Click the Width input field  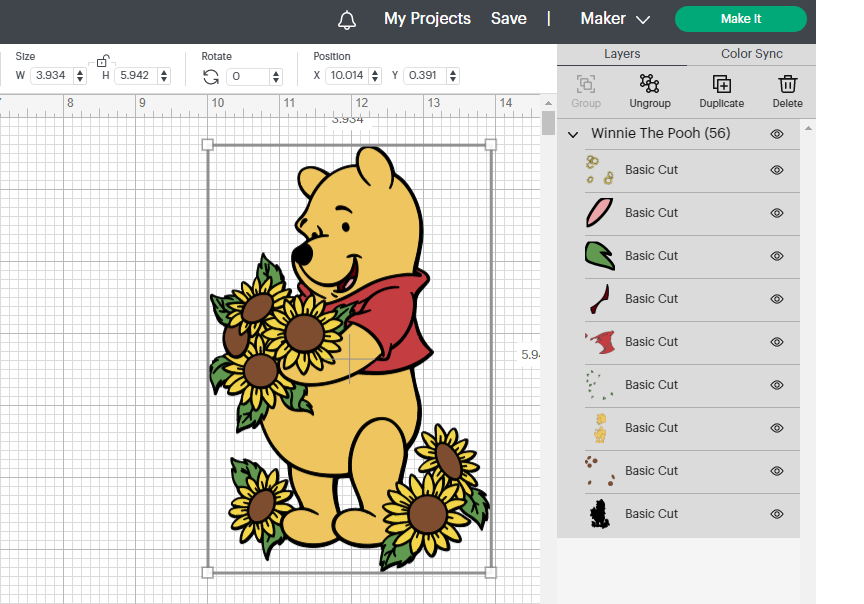(53, 76)
